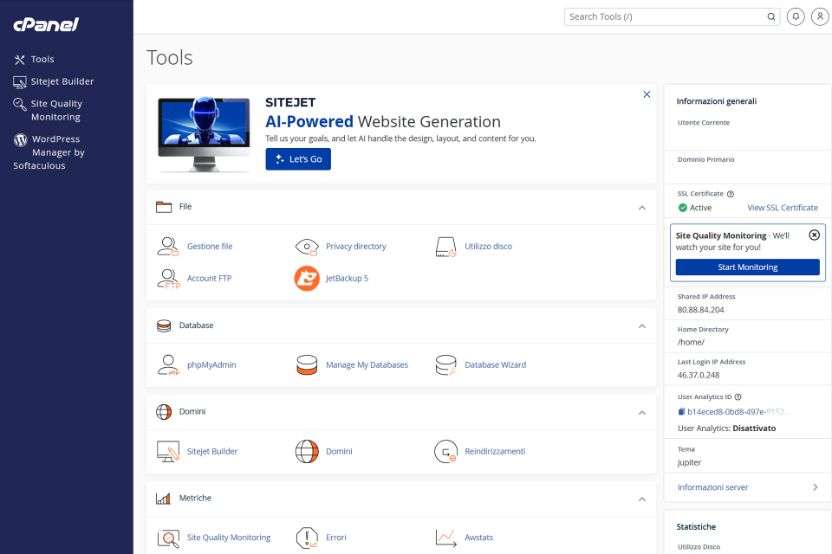Collapse the Domini section
The image size is (832, 554).
coord(642,412)
